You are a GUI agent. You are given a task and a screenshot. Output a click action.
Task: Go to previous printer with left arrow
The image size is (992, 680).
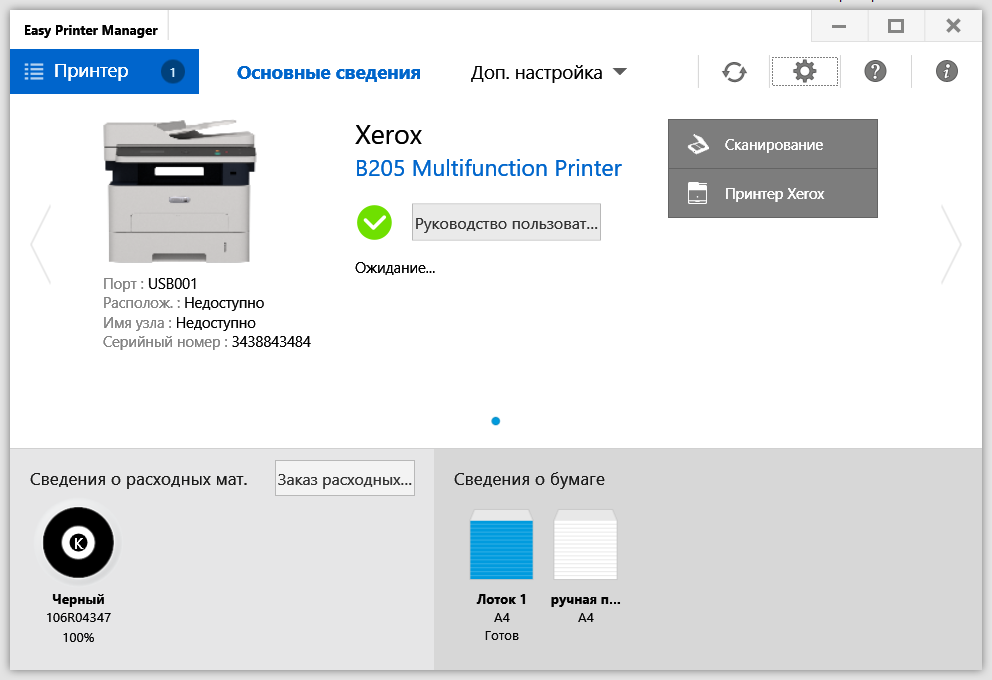[x=40, y=244]
